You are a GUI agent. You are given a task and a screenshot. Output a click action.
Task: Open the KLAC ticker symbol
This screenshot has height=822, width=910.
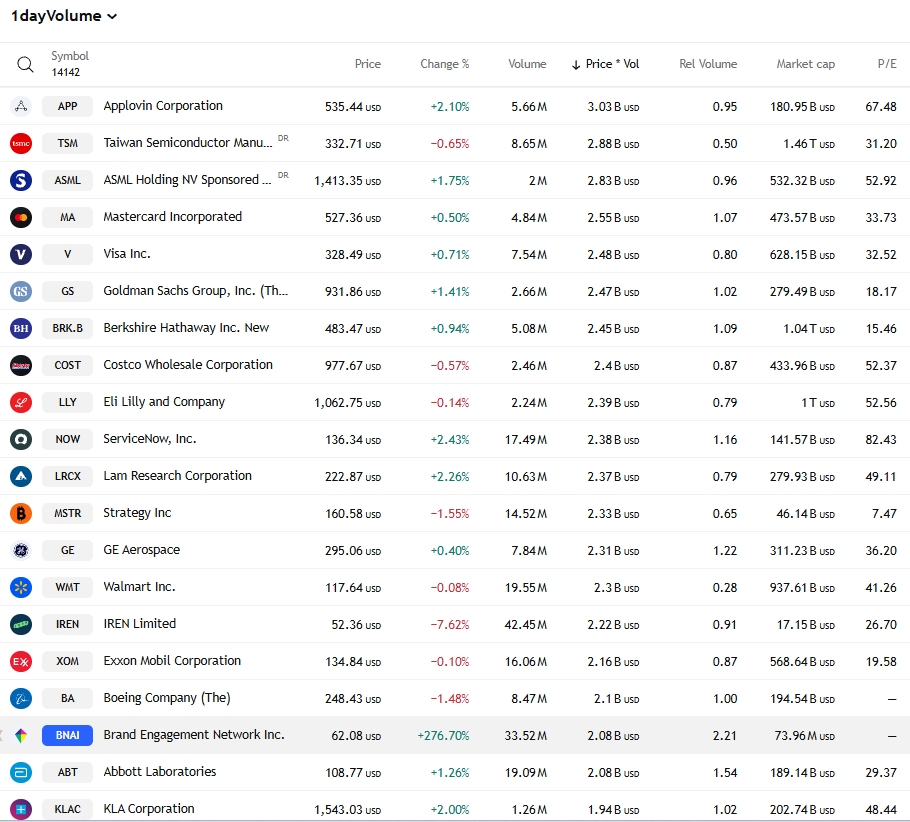[x=67, y=809]
